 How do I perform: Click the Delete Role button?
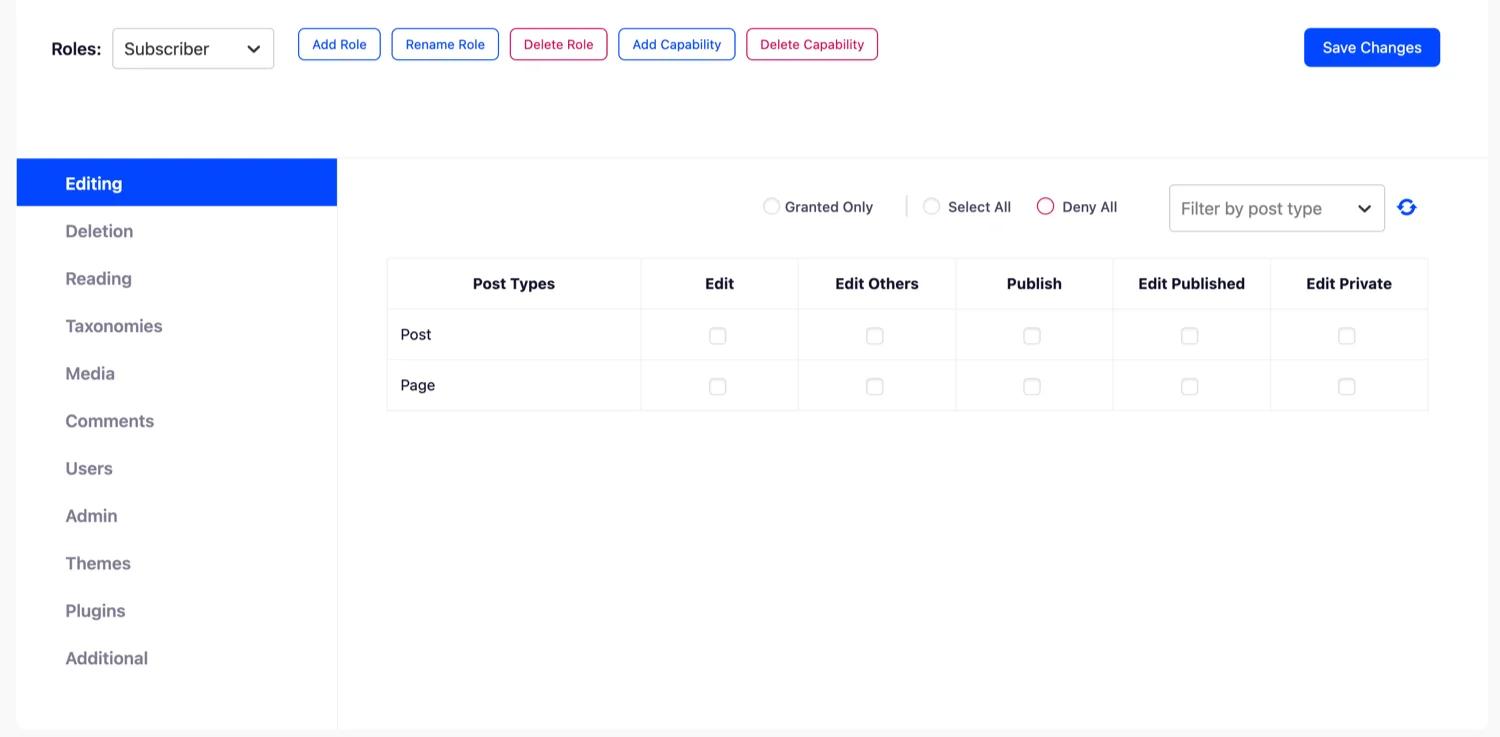[558, 44]
